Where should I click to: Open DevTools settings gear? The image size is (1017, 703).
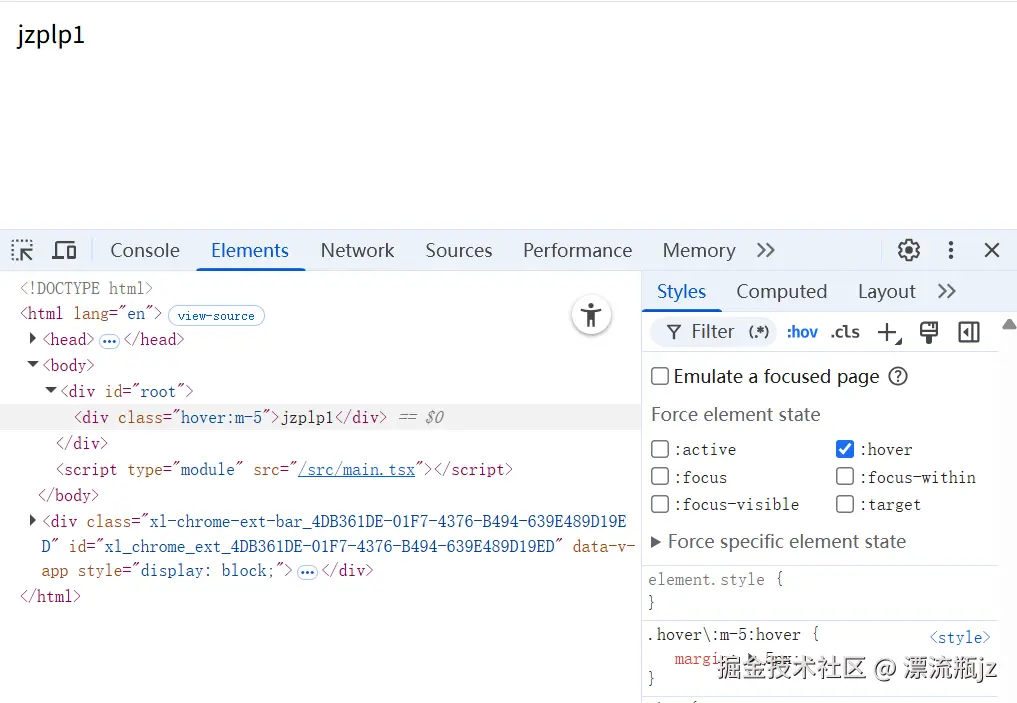click(909, 250)
